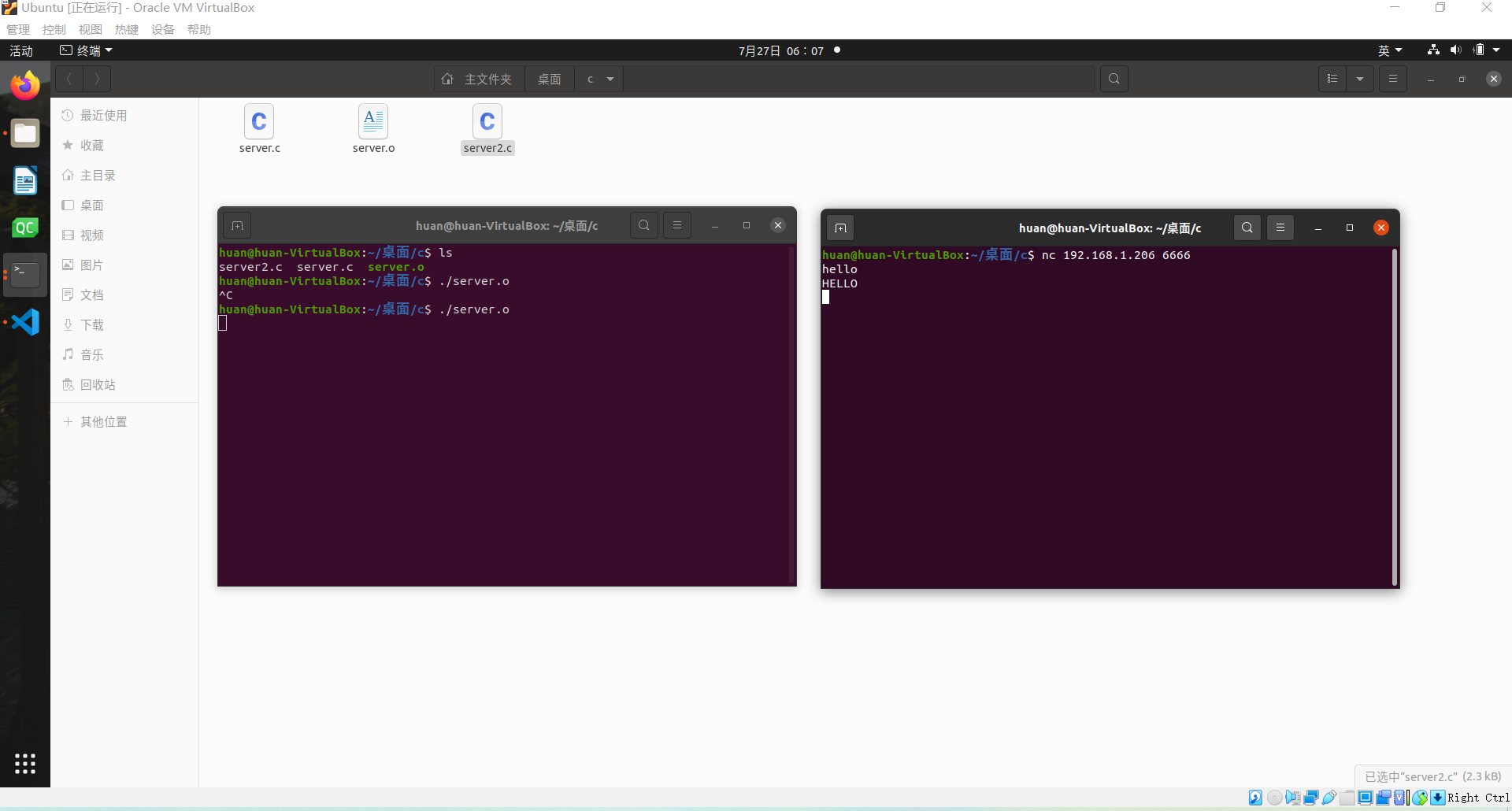Open the Files hamburger menu
The image size is (1512, 811).
(x=1393, y=79)
